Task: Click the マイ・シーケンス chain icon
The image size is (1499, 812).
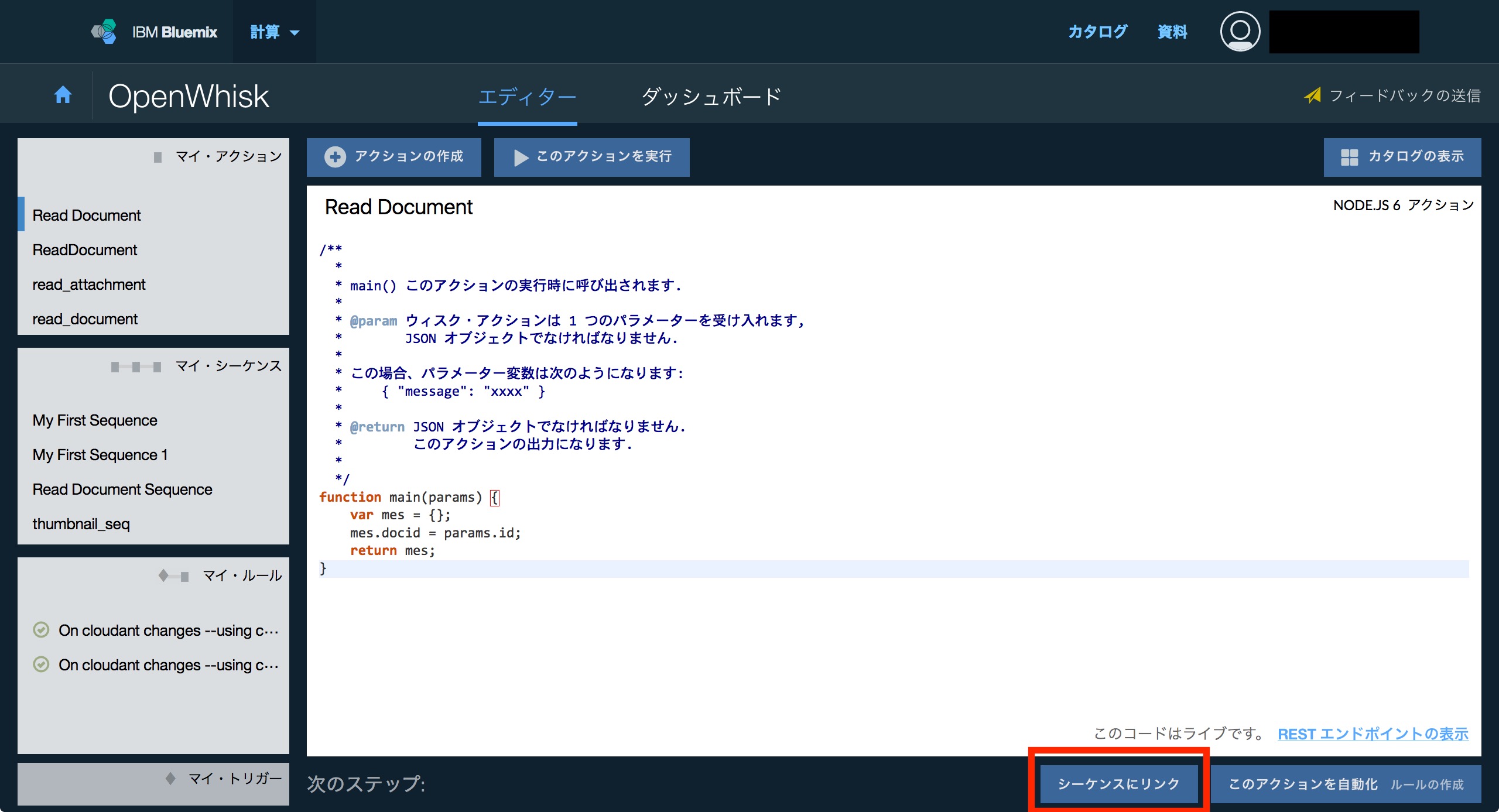Action: pyautogui.click(x=136, y=367)
